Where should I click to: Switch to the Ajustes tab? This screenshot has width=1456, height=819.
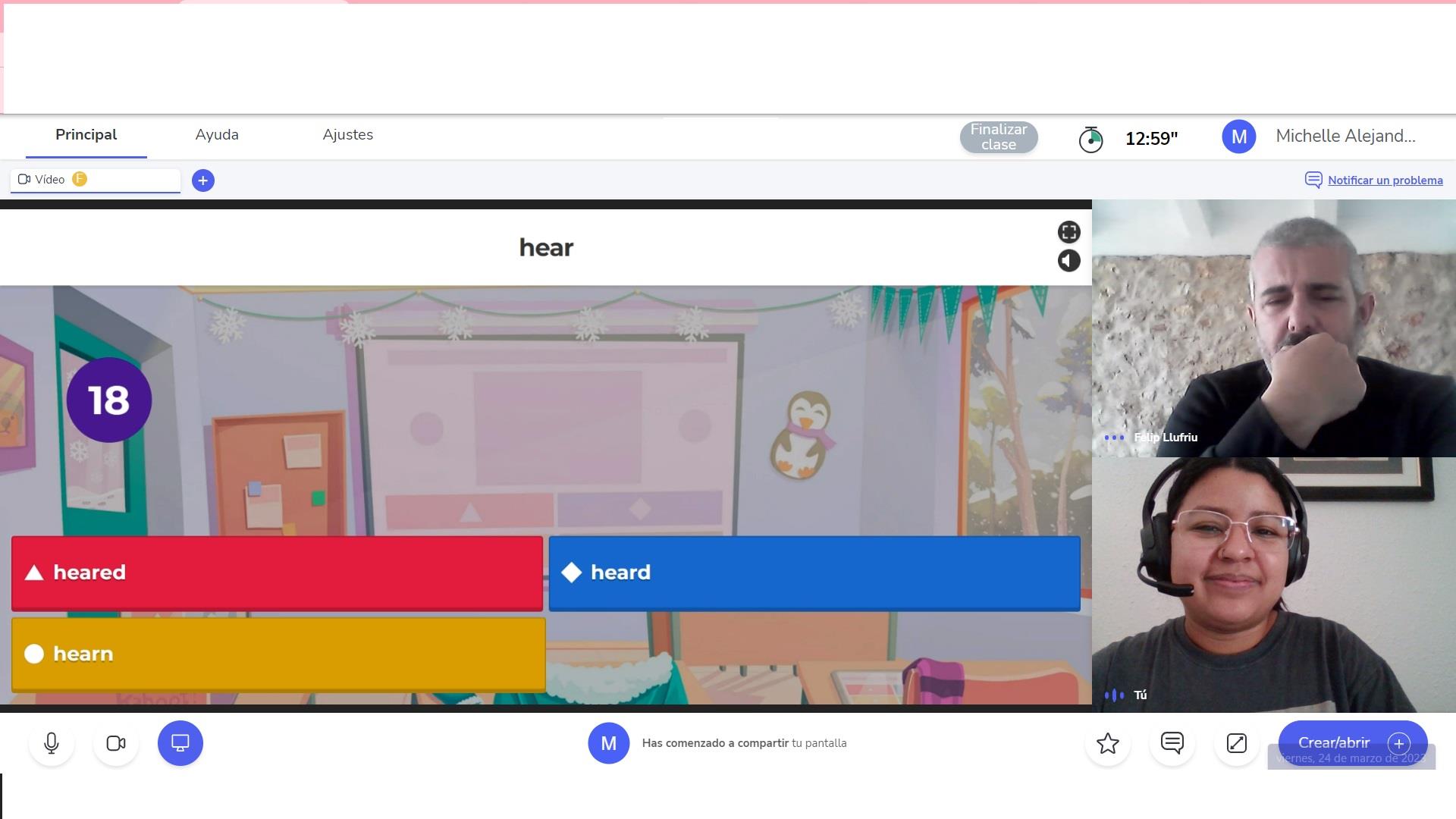pyautogui.click(x=347, y=135)
